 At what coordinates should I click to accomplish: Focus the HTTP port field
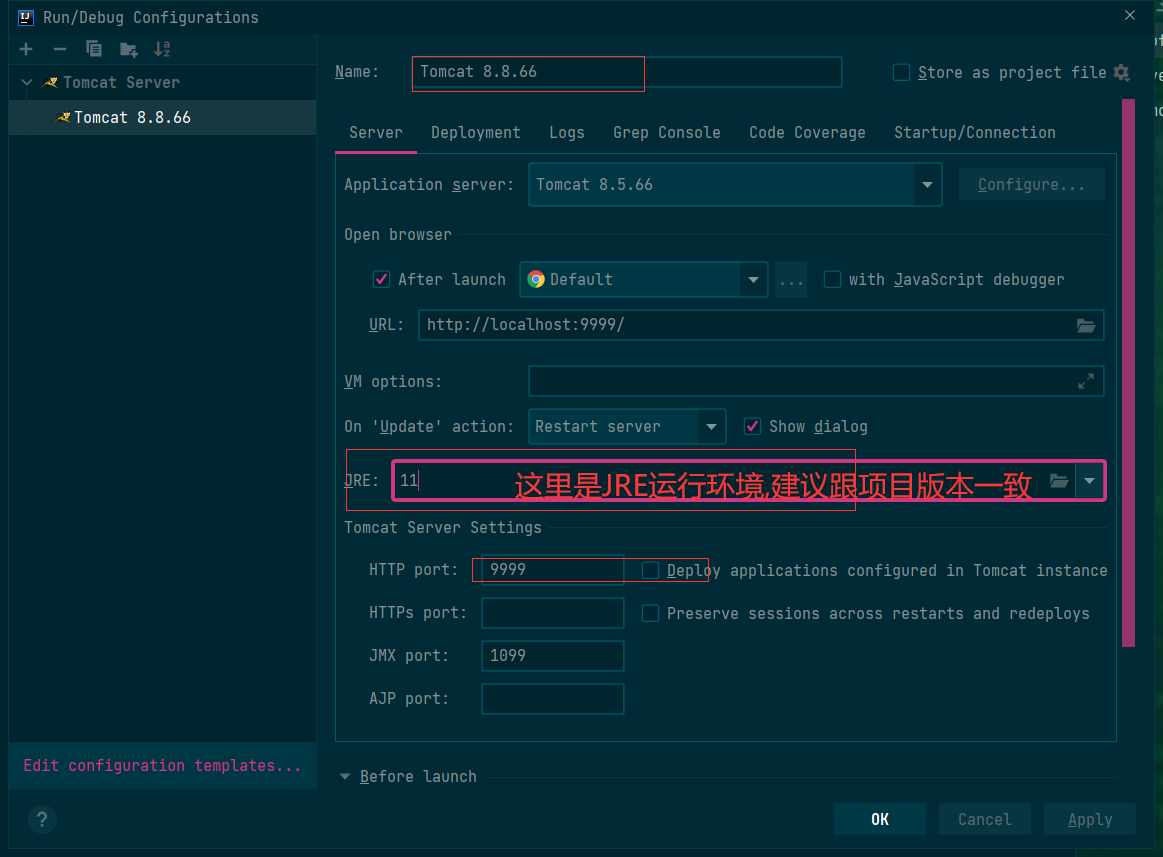553,570
